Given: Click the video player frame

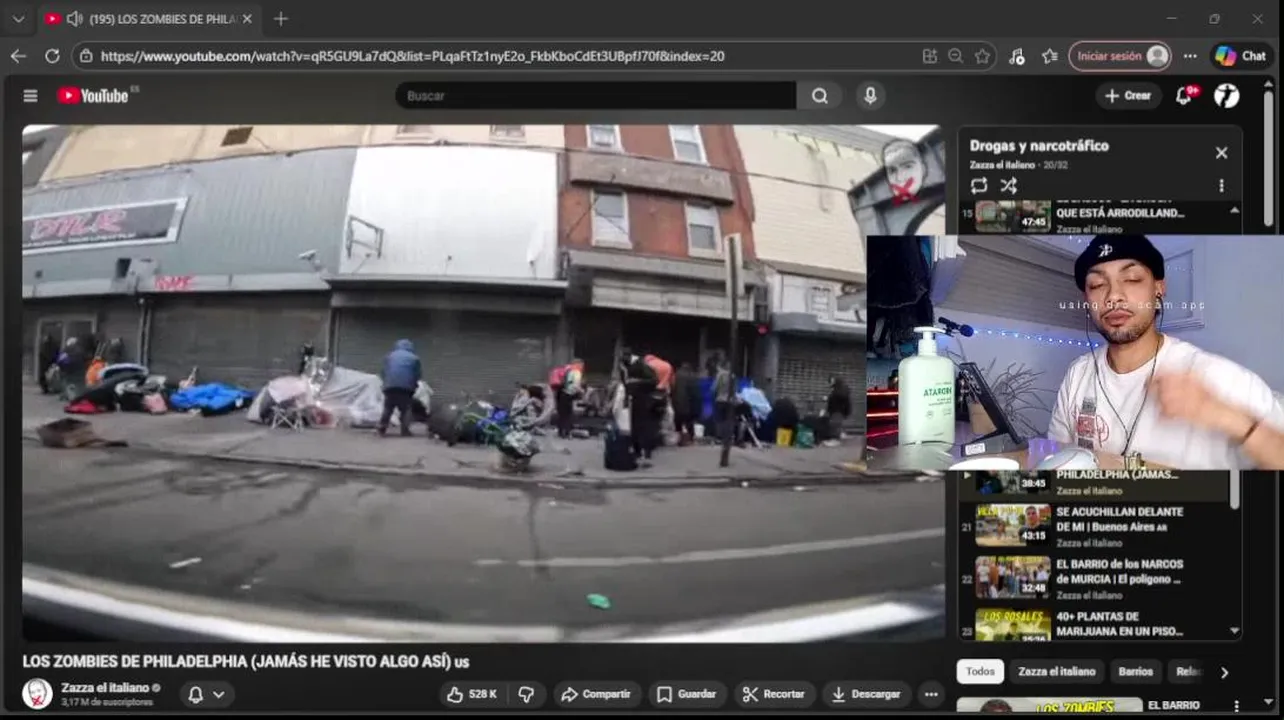Looking at the screenshot, I should (483, 383).
